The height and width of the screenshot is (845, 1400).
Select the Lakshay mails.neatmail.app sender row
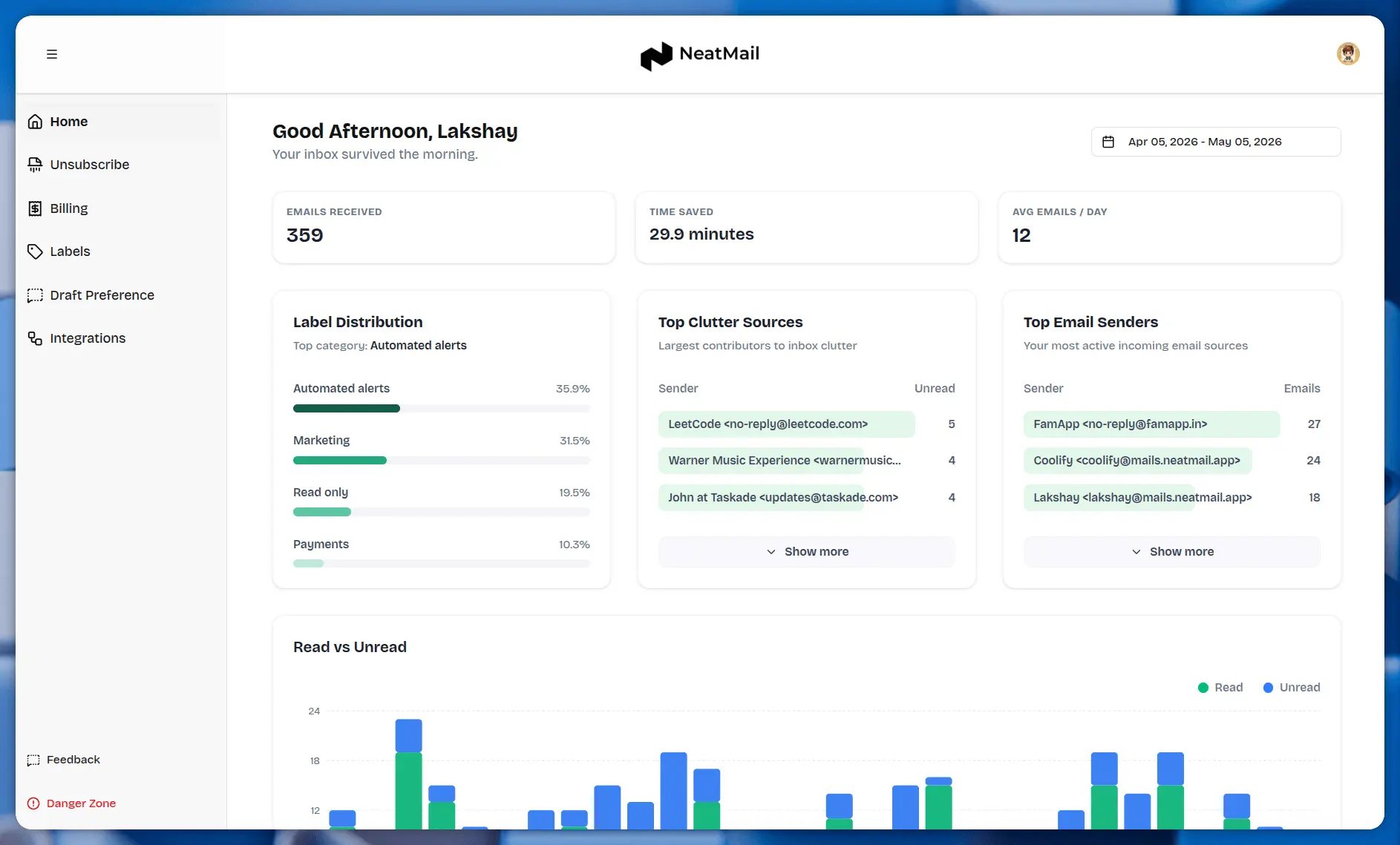[x=1172, y=498]
